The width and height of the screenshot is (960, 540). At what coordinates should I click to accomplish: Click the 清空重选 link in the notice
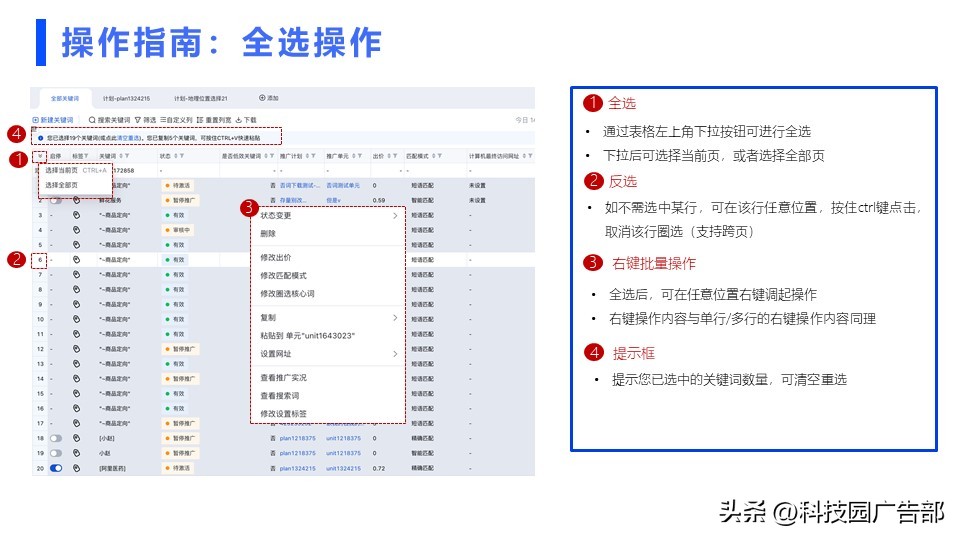pos(129,138)
